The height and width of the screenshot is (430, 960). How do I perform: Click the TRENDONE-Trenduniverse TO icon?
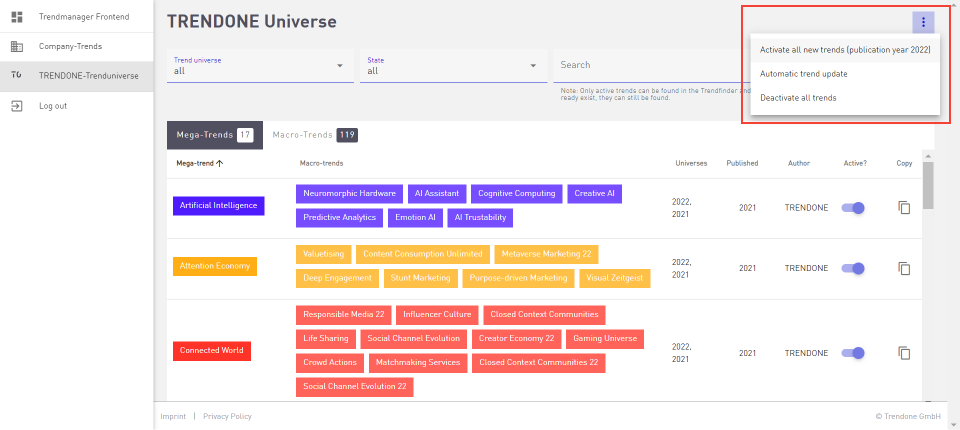pos(17,75)
